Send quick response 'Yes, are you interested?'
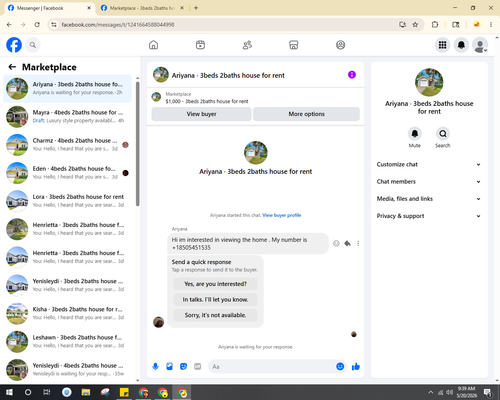500x400 pixels. pos(215,284)
